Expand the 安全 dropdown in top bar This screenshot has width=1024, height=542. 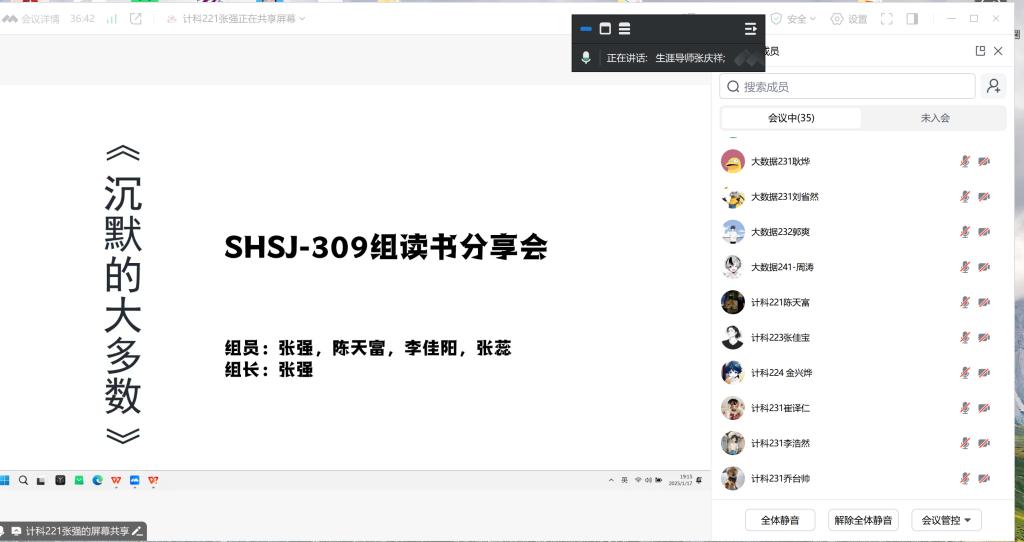click(796, 19)
